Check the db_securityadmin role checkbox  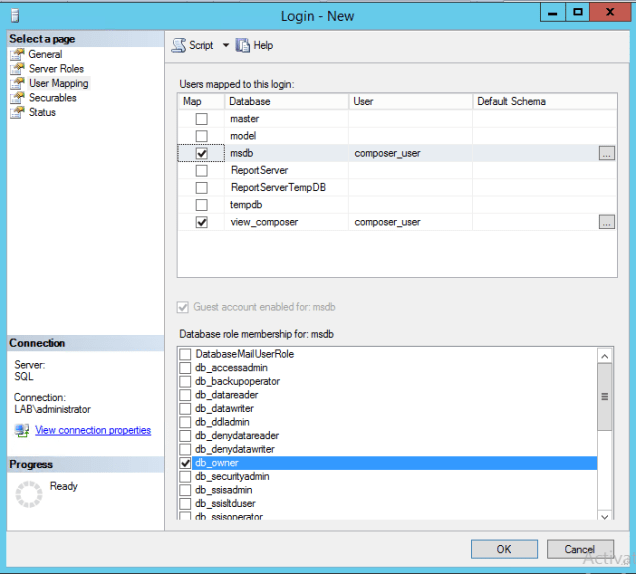(x=185, y=476)
